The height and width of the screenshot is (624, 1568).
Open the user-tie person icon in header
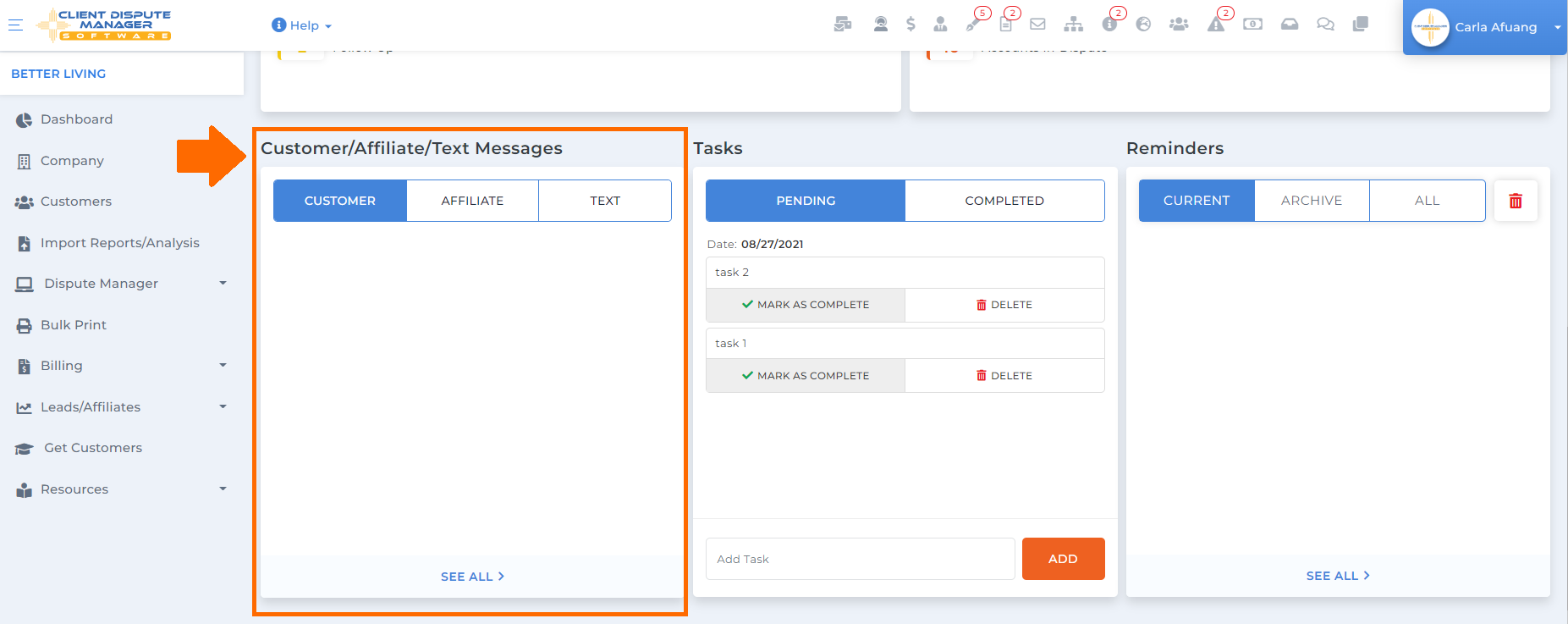tap(940, 25)
